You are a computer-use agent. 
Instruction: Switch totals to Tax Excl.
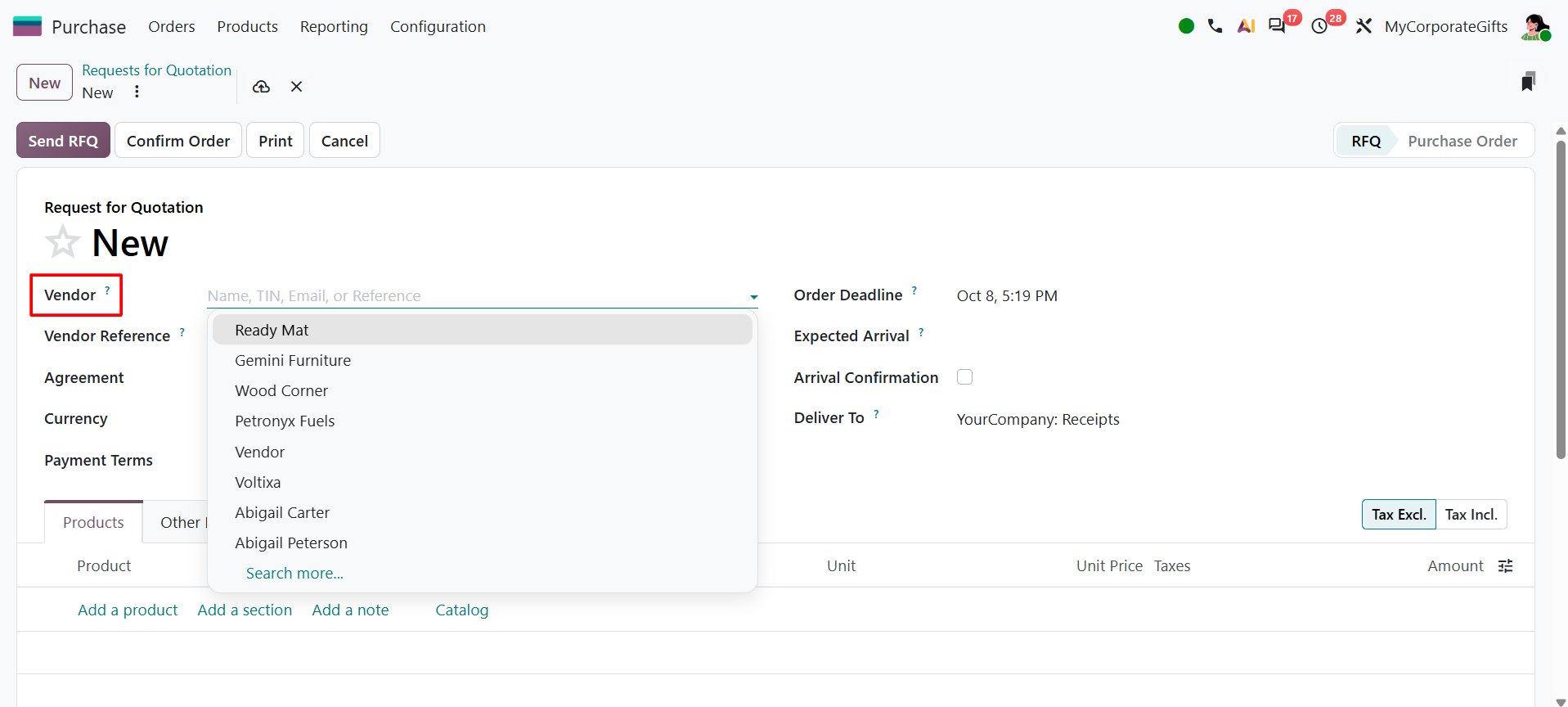[1399, 515]
